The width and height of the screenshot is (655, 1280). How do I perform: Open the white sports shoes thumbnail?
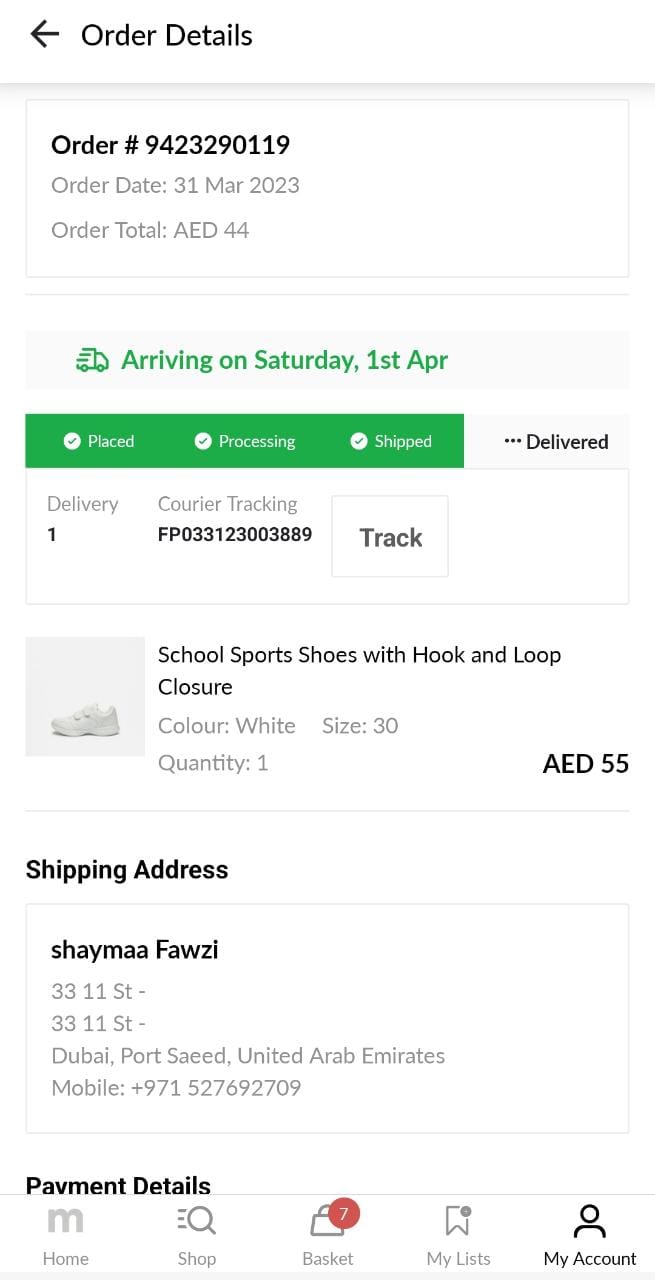pos(85,697)
